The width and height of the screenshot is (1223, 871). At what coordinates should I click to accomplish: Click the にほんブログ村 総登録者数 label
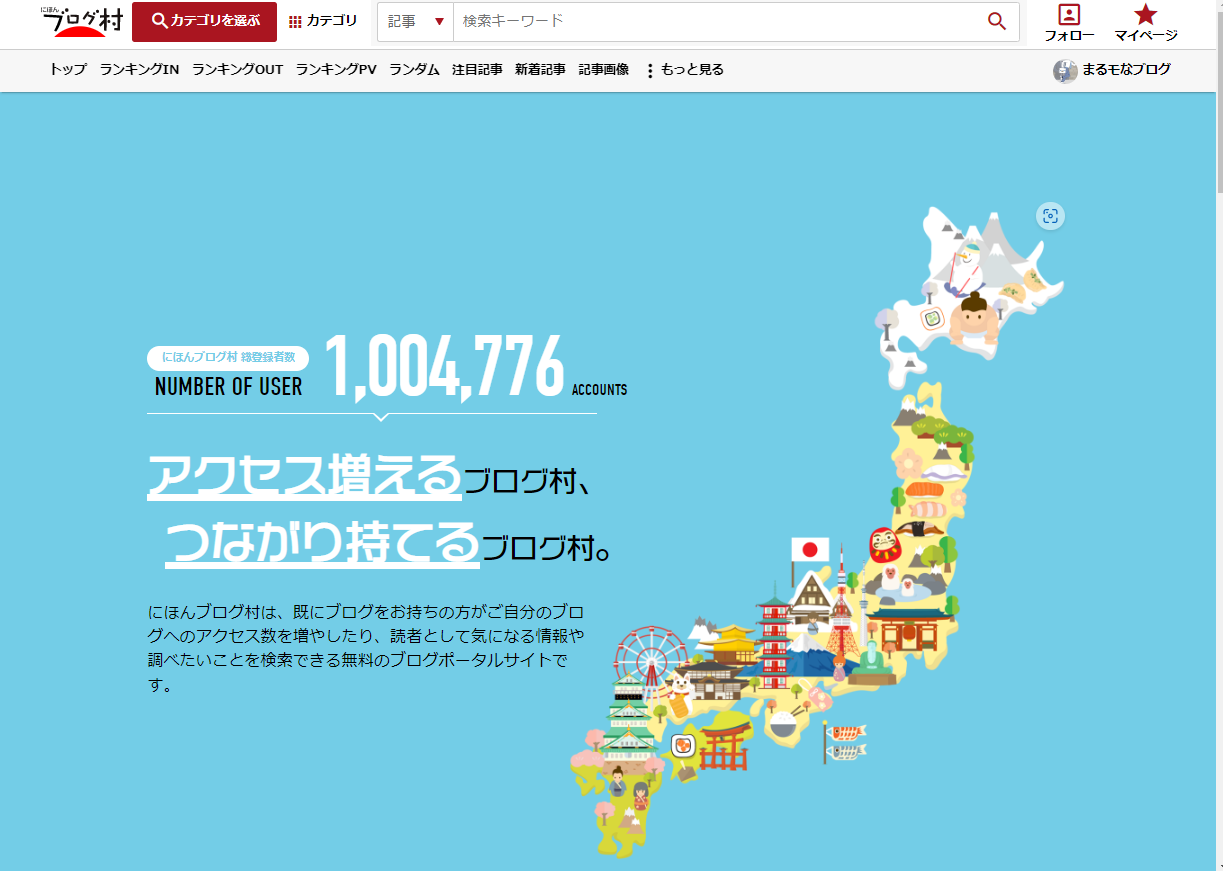228,358
